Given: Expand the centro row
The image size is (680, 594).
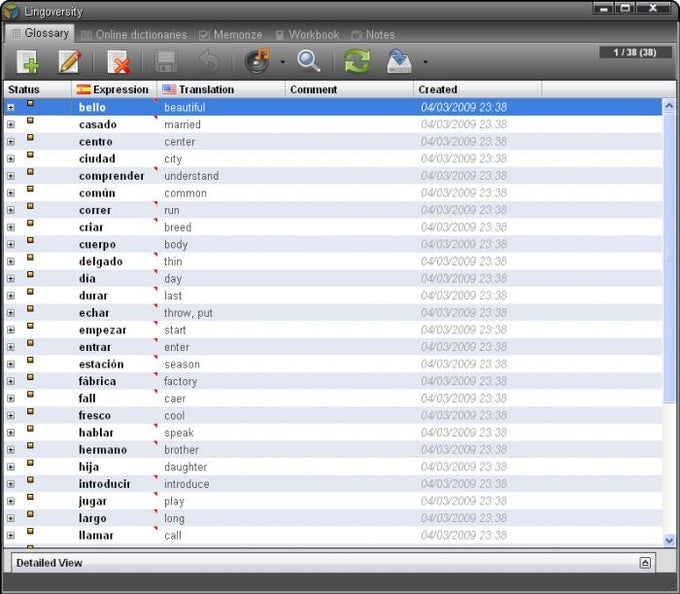Looking at the screenshot, I should (x=11, y=141).
